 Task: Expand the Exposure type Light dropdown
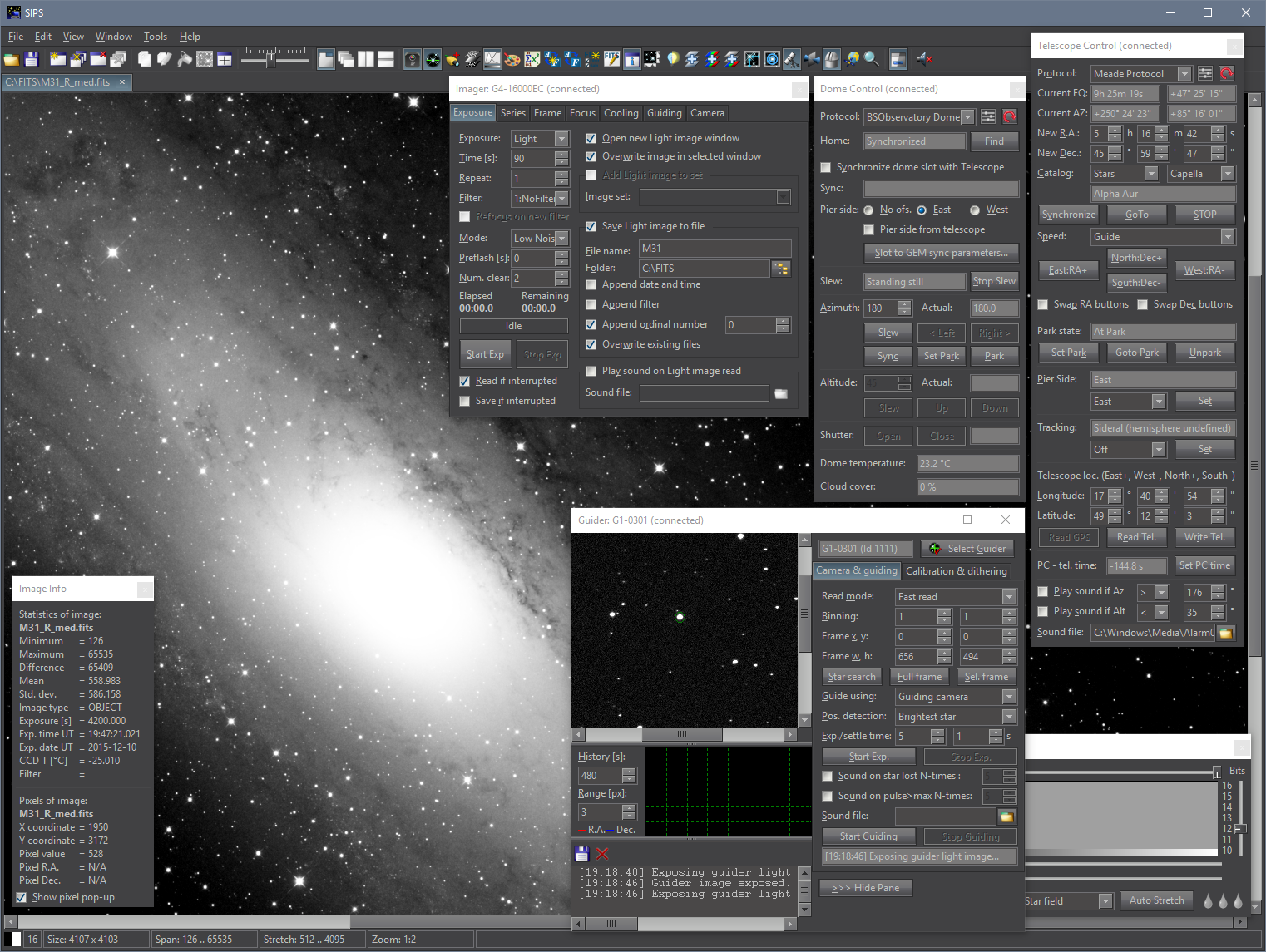pos(561,139)
